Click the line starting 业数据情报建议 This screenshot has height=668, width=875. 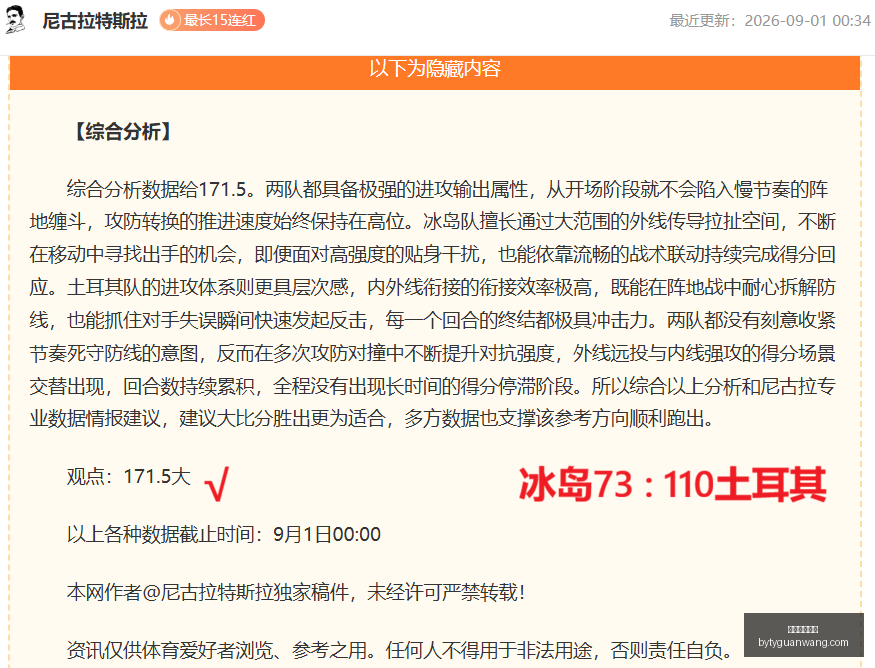pos(372,418)
